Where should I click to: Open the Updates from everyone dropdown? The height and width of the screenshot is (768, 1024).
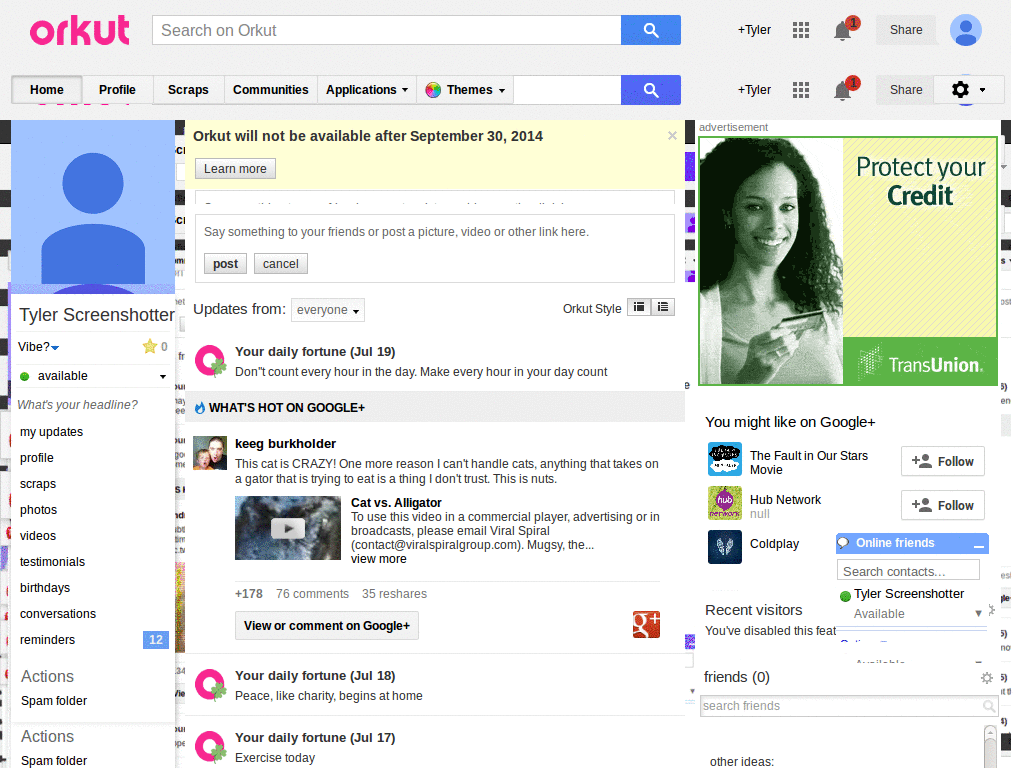(328, 310)
